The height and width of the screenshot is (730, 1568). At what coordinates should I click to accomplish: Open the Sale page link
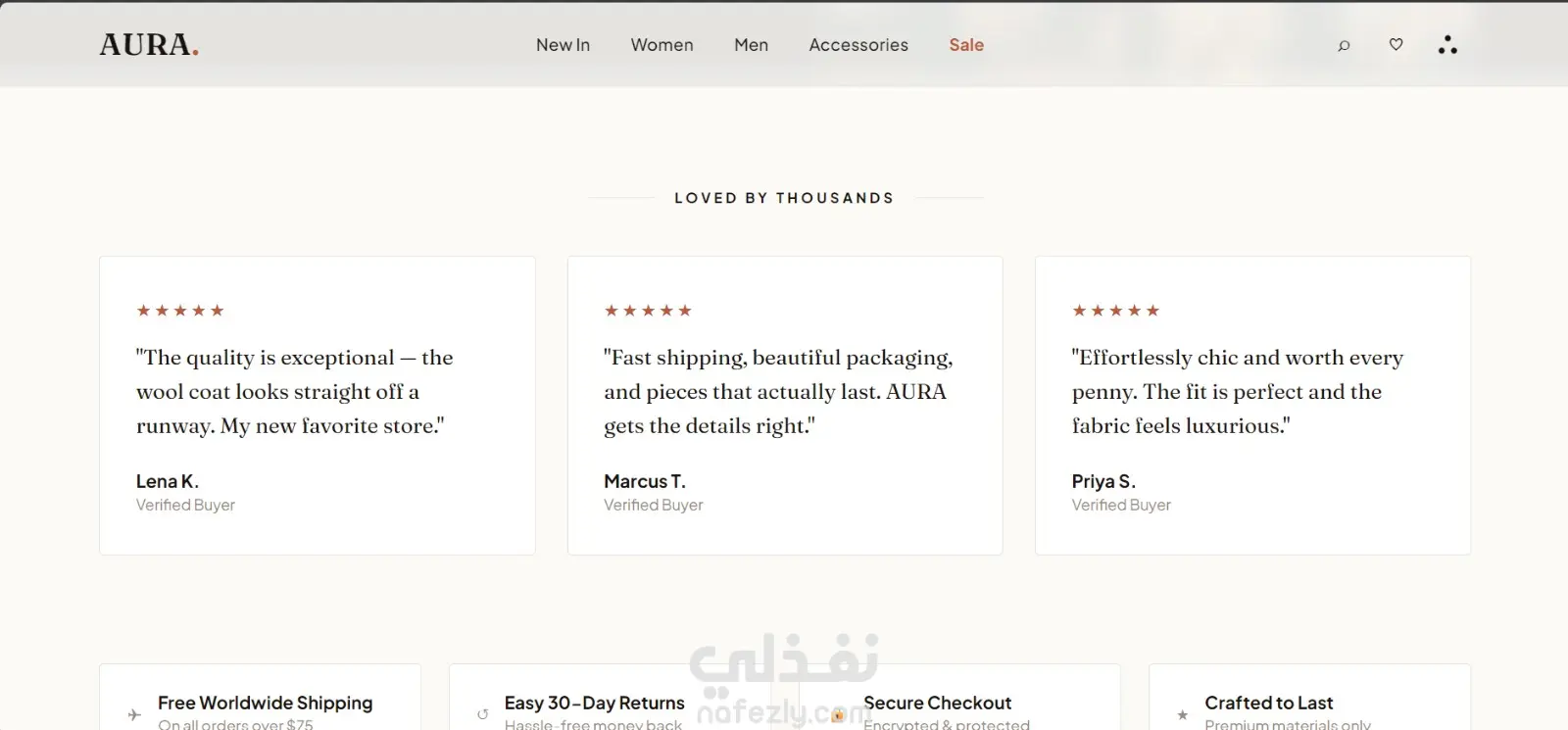click(966, 45)
